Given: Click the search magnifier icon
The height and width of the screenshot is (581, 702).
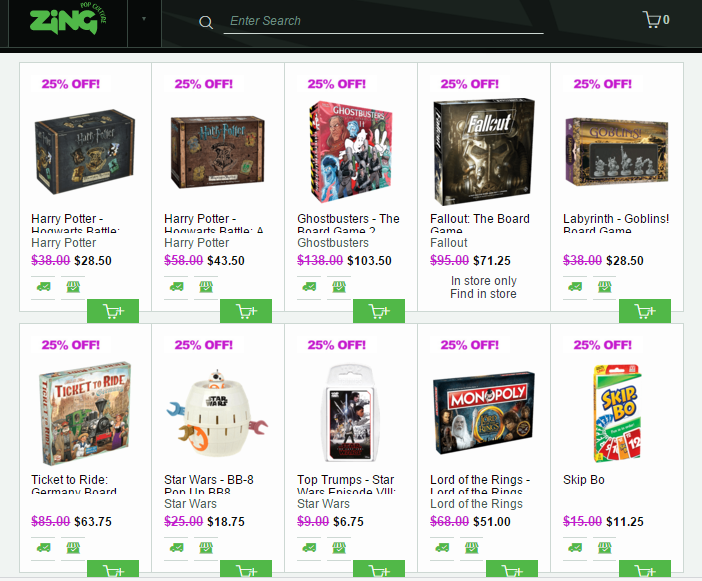Looking at the screenshot, I should click(x=205, y=22).
